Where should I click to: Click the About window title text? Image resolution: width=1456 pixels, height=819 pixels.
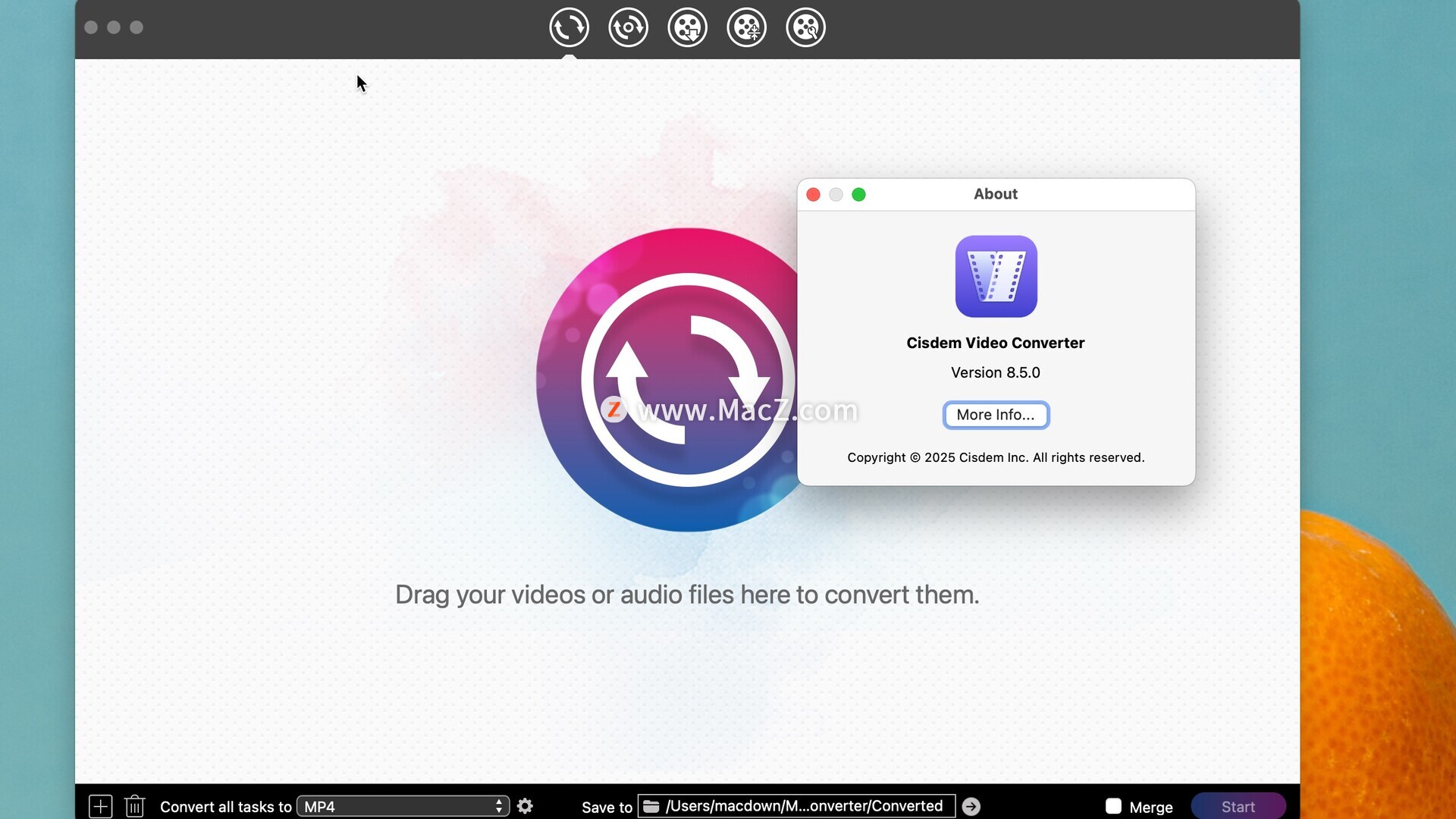click(x=996, y=194)
